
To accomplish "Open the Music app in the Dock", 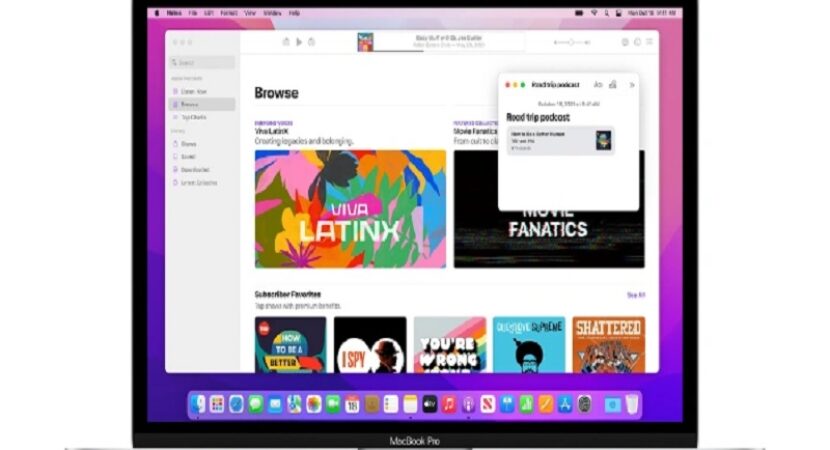I will [449, 404].
